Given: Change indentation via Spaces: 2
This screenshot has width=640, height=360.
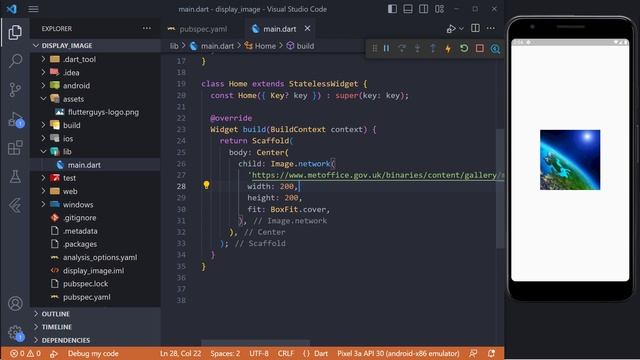Looking at the screenshot, I should (x=225, y=353).
